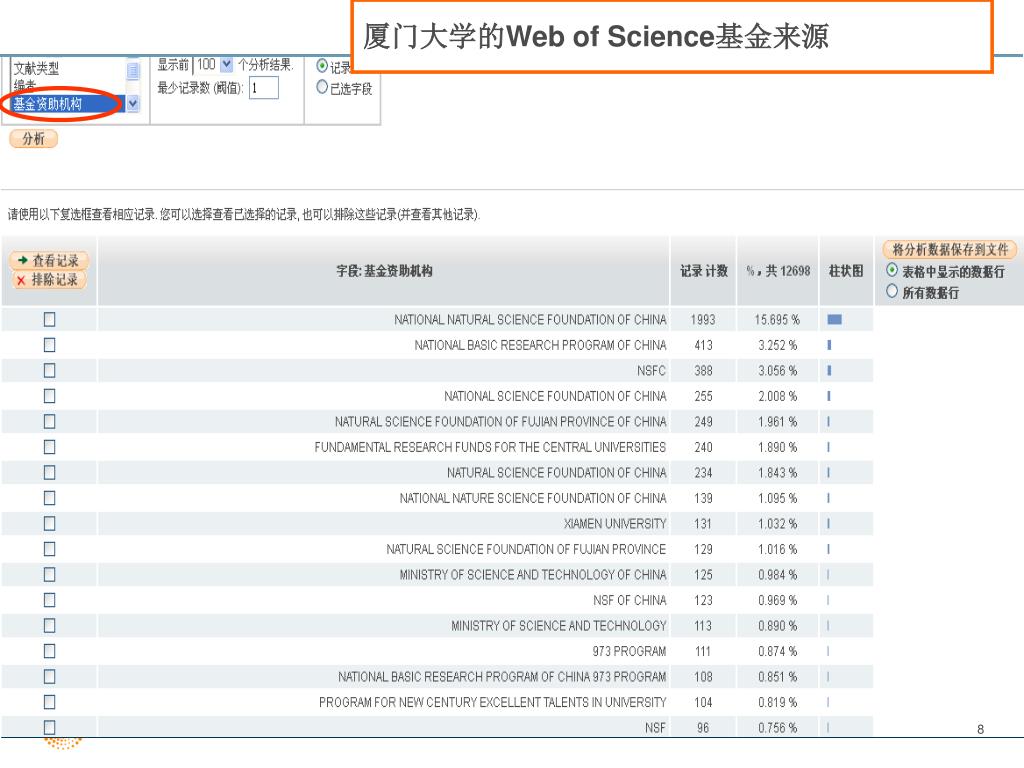The width and height of the screenshot is (1024, 768).
Task: Select 表格中显示的数据行 radio option
Action: click(x=892, y=270)
